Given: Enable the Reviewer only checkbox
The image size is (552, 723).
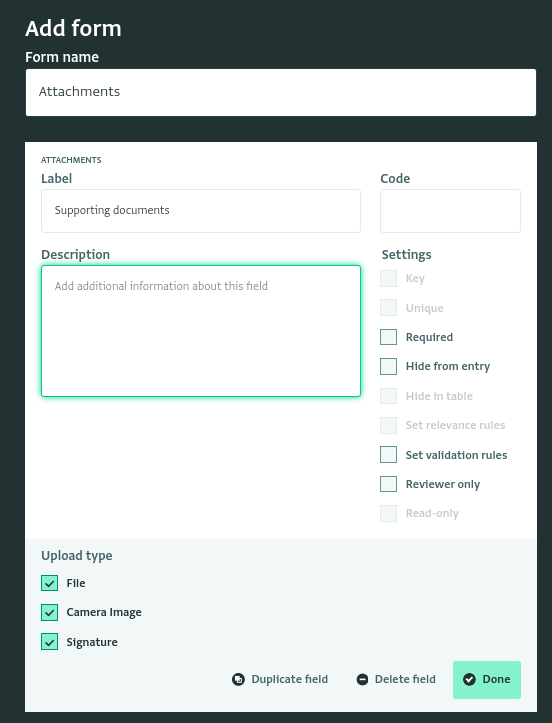Looking at the screenshot, I should [388, 484].
